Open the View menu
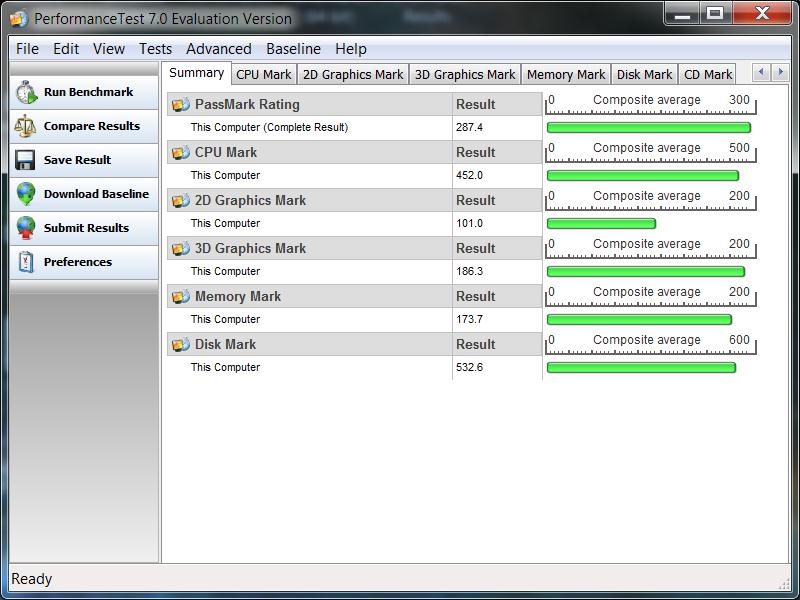Screen dimensions: 800x600 [x=109, y=49]
